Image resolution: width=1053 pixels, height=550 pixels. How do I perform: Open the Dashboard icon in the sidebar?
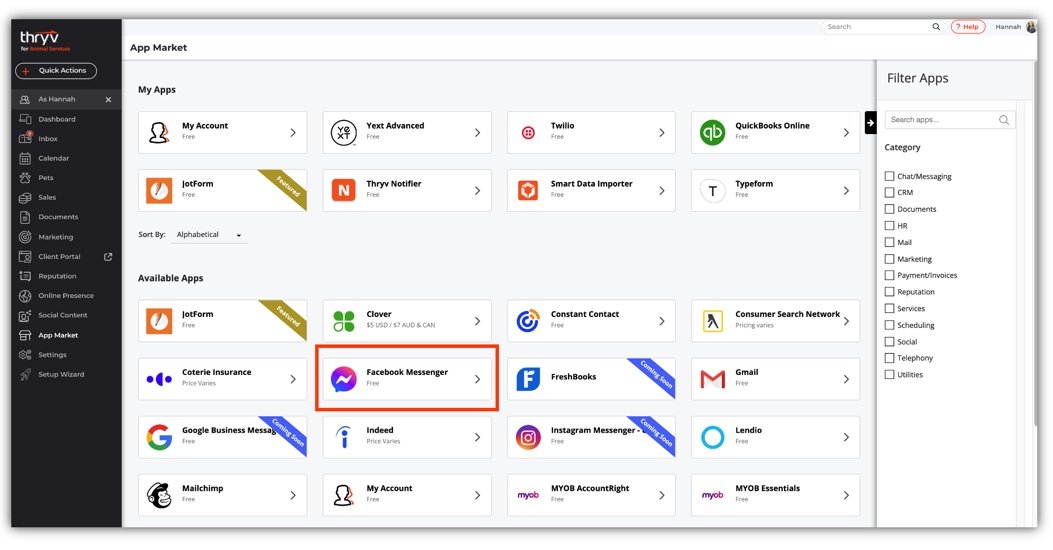(25, 119)
